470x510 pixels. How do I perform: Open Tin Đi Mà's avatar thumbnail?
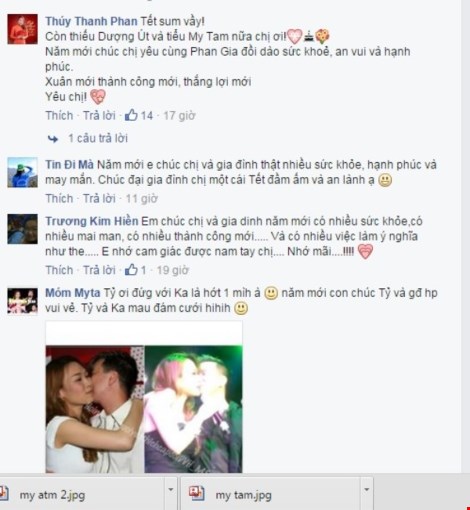[22, 172]
